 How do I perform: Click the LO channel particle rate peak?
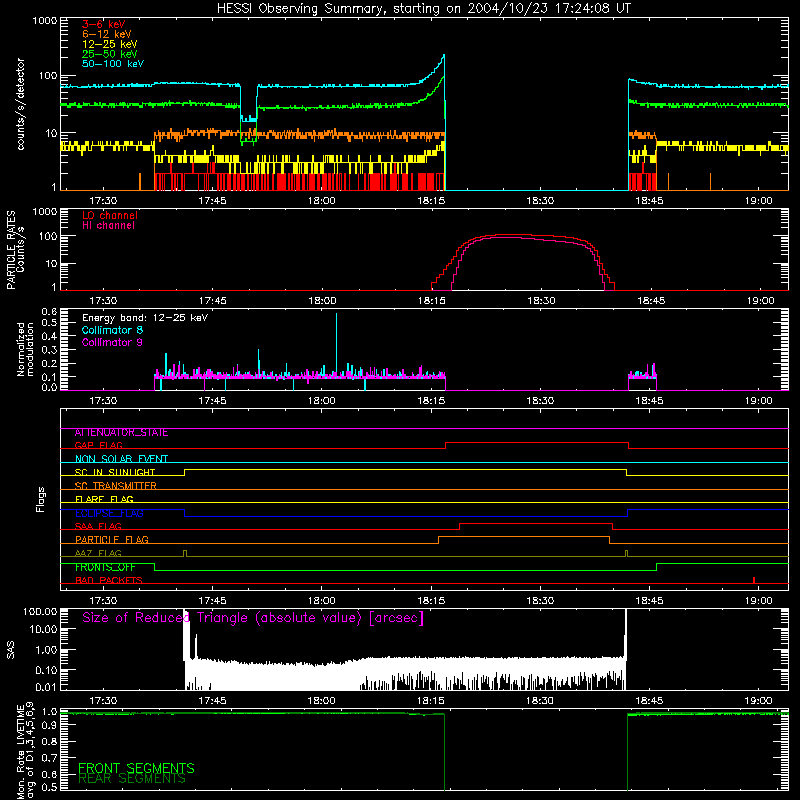[x=515, y=235]
